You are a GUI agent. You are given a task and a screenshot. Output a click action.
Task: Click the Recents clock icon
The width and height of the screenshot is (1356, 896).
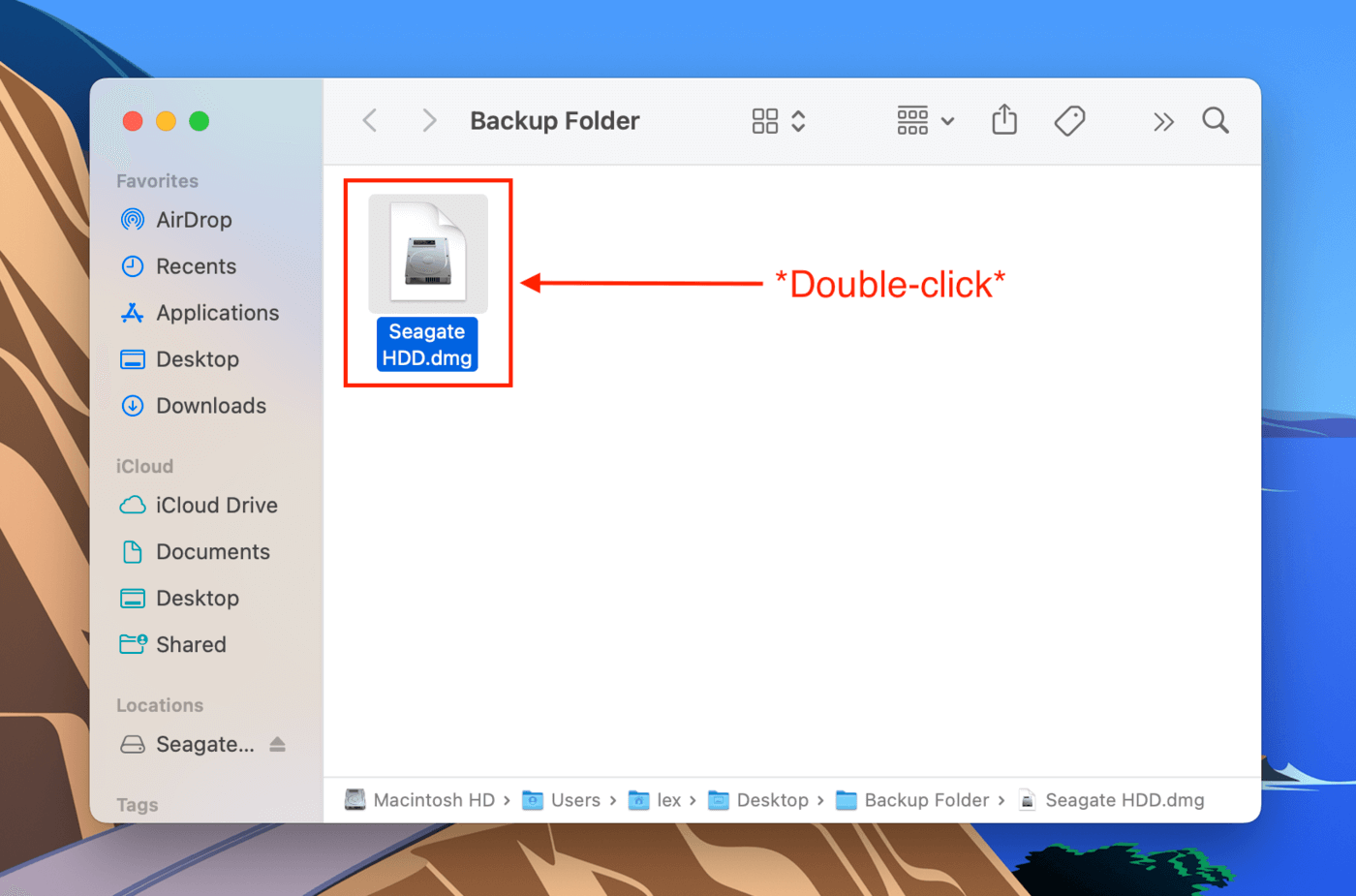pos(133,266)
